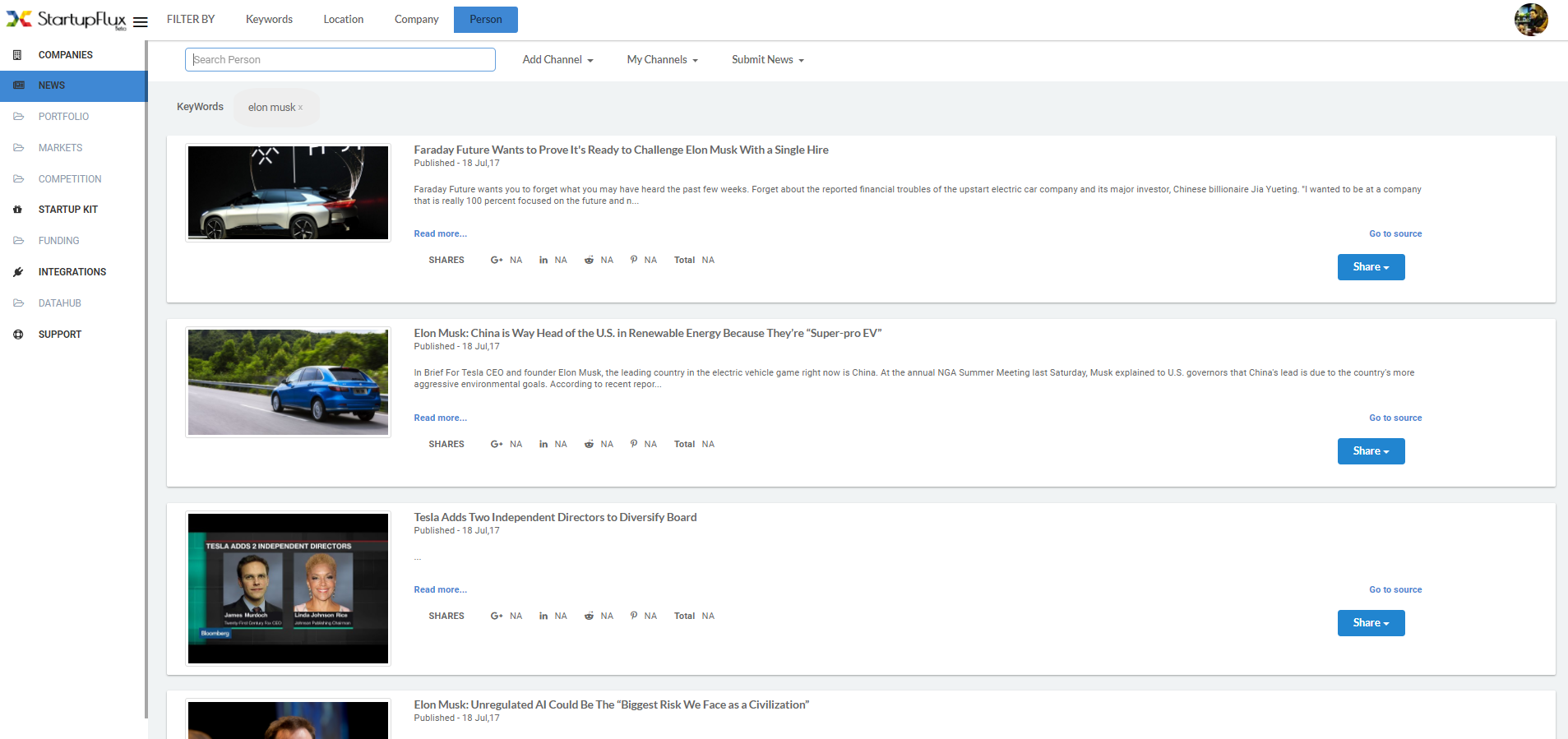Click the Support lifebuoy icon
The height and width of the screenshot is (739, 1568).
(x=18, y=335)
